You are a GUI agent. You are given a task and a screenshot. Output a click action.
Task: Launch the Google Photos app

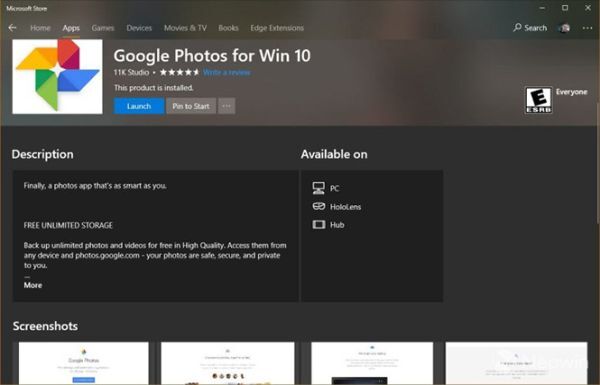(139, 106)
